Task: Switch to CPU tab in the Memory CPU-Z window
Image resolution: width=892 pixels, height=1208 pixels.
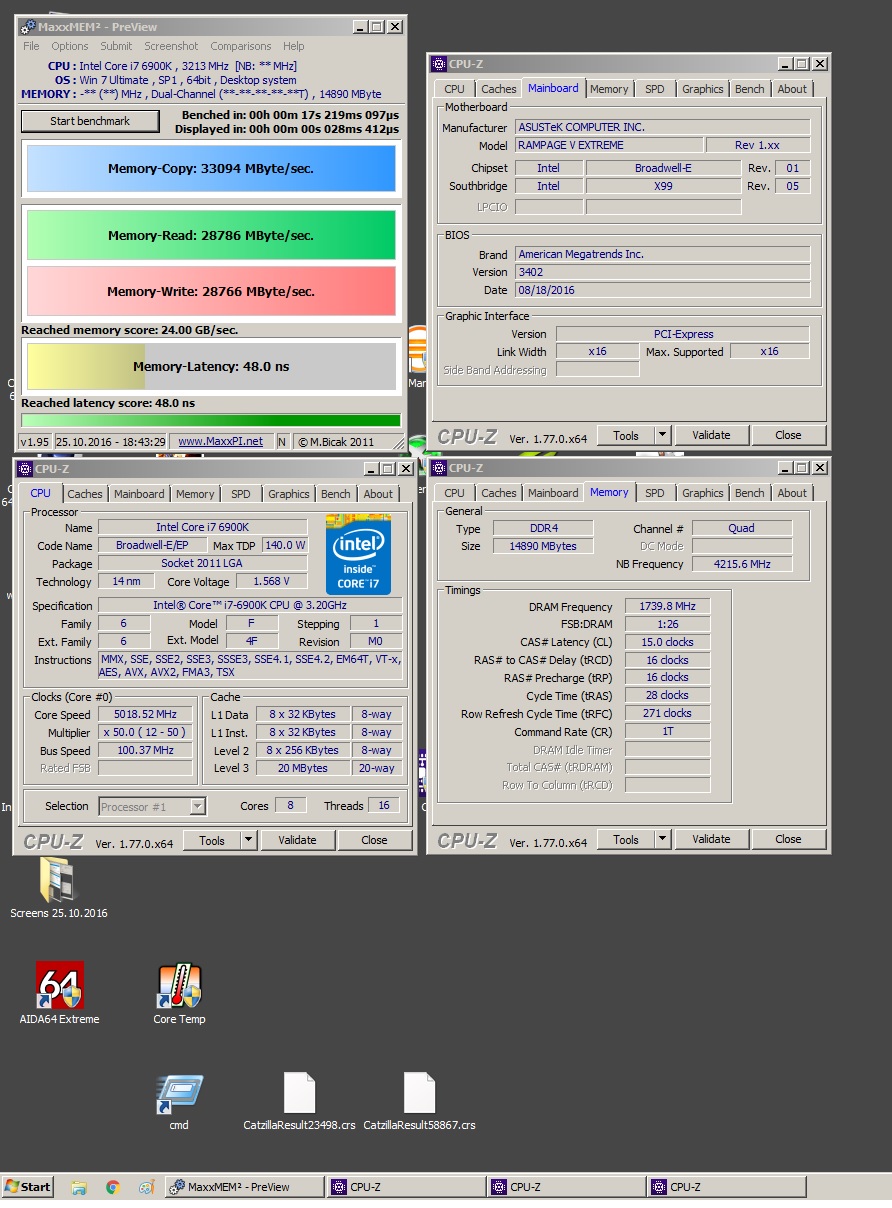Action: (454, 493)
